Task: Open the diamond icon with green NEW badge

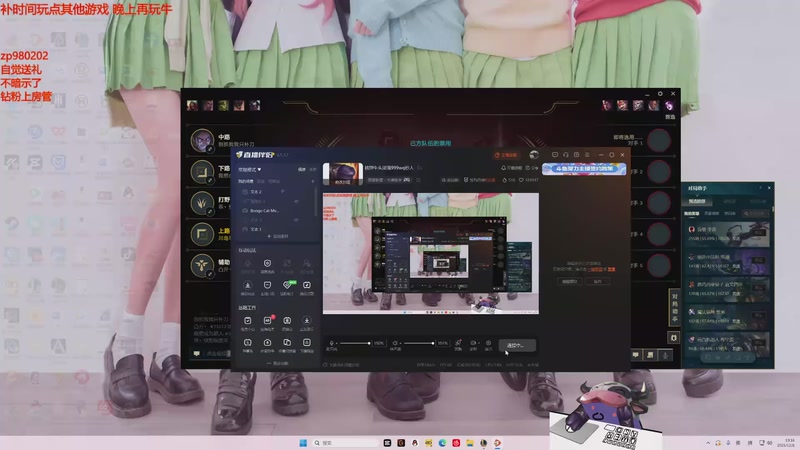Action: [287, 287]
